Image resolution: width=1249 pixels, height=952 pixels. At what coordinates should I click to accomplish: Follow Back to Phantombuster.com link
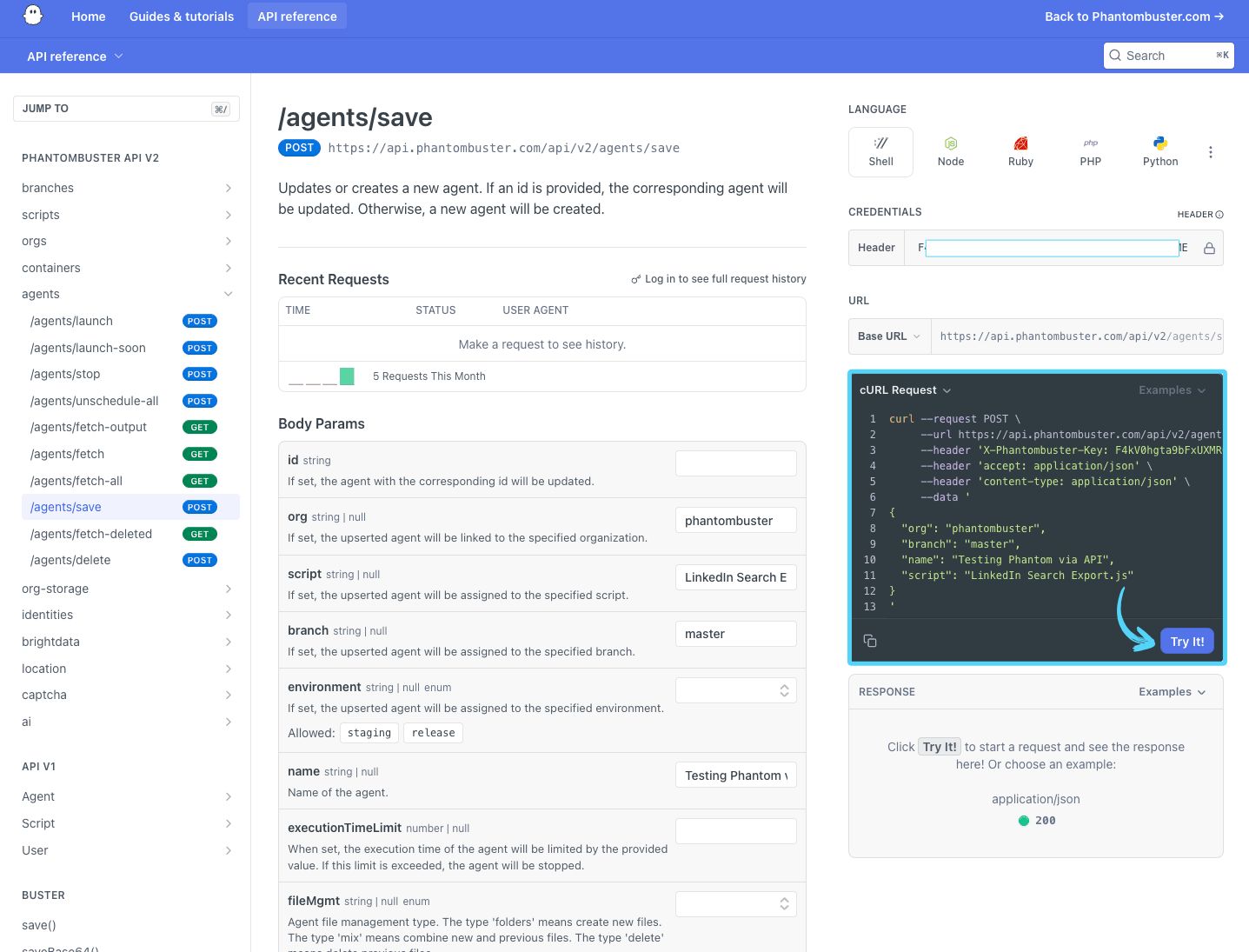pos(1134,17)
